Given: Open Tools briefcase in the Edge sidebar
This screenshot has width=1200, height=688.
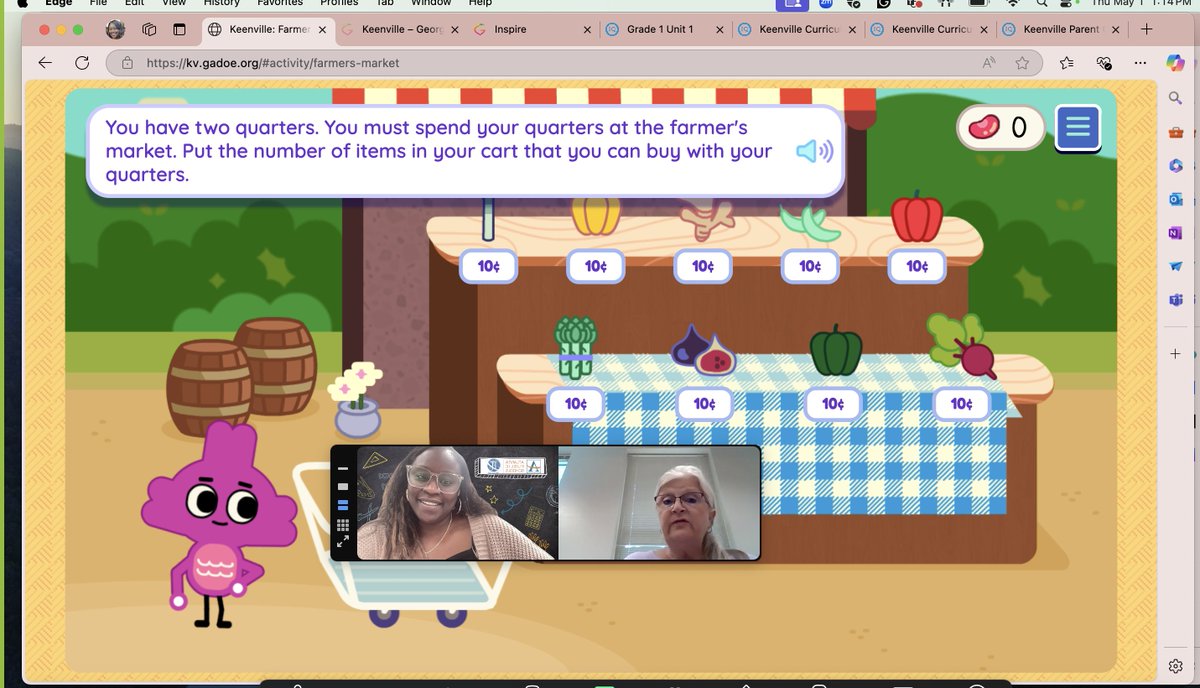Looking at the screenshot, I should [x=1175, y=132].
